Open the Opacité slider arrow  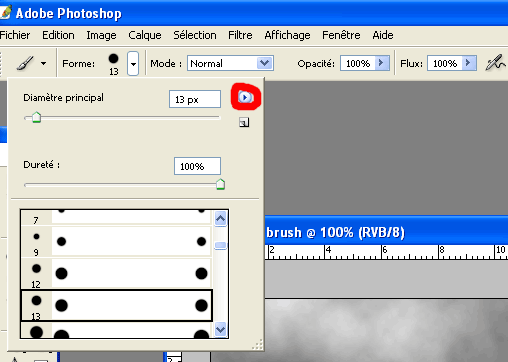point(381,63)
